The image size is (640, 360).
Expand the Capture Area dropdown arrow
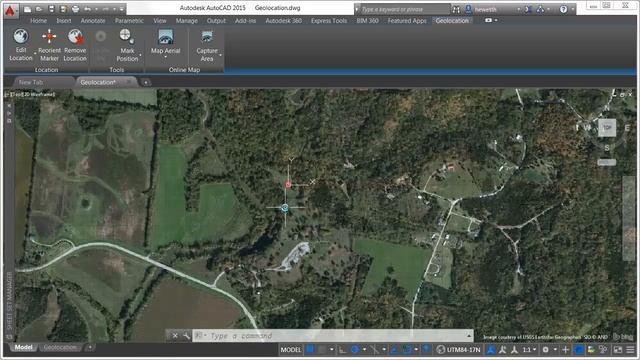pyautogui.click(x=220, y=55)
